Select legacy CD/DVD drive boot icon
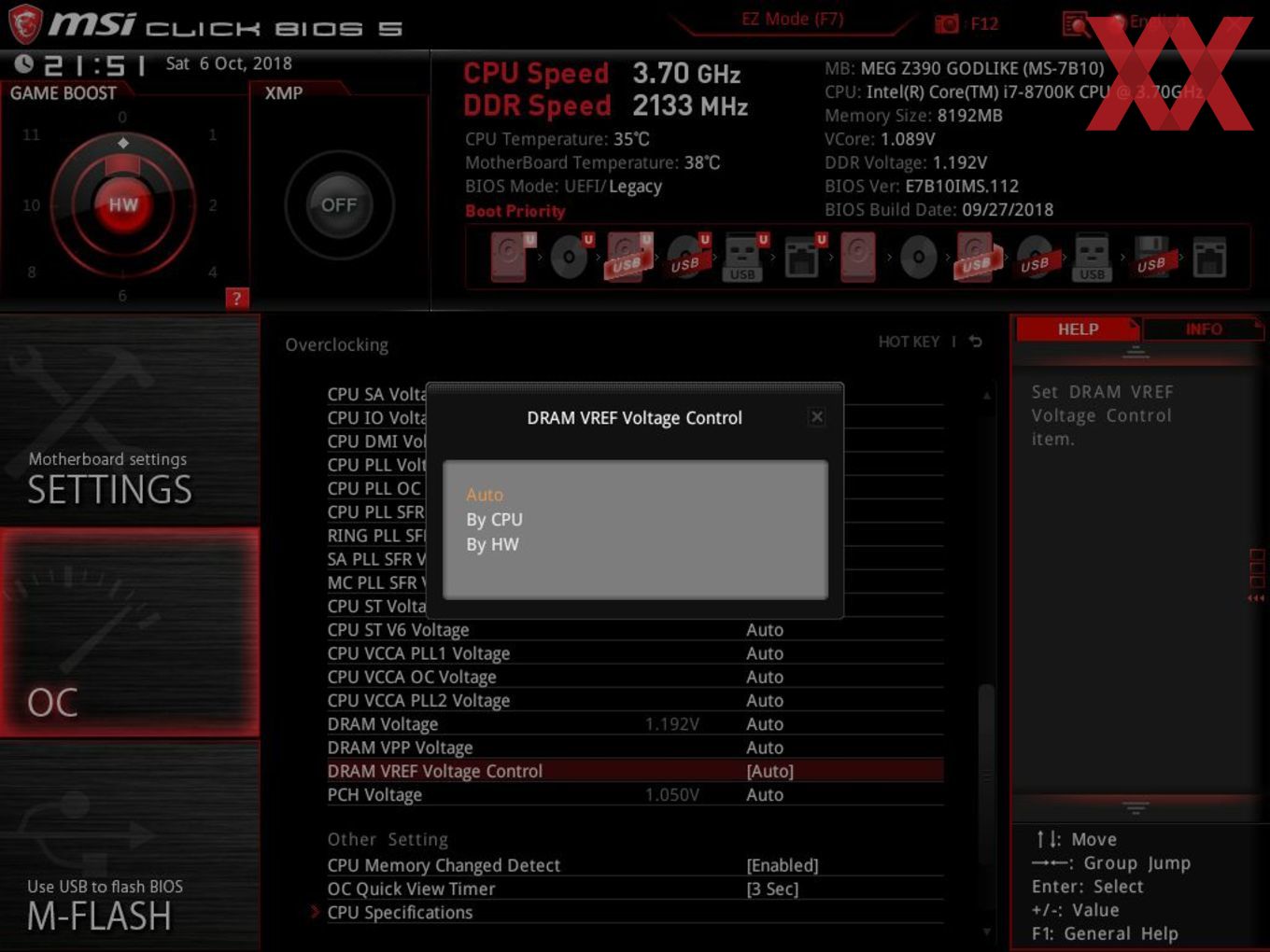Viewport: 1270px width, 952px height. coord(919,258)
